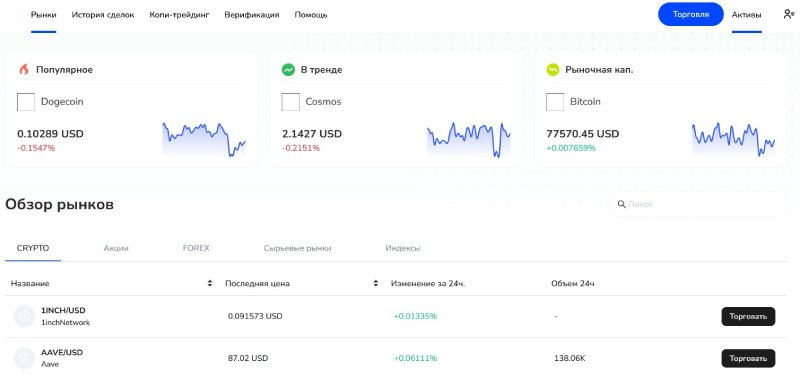Open the Bitcoin price chart
This screenshot has height=377, width=800.
733,139
